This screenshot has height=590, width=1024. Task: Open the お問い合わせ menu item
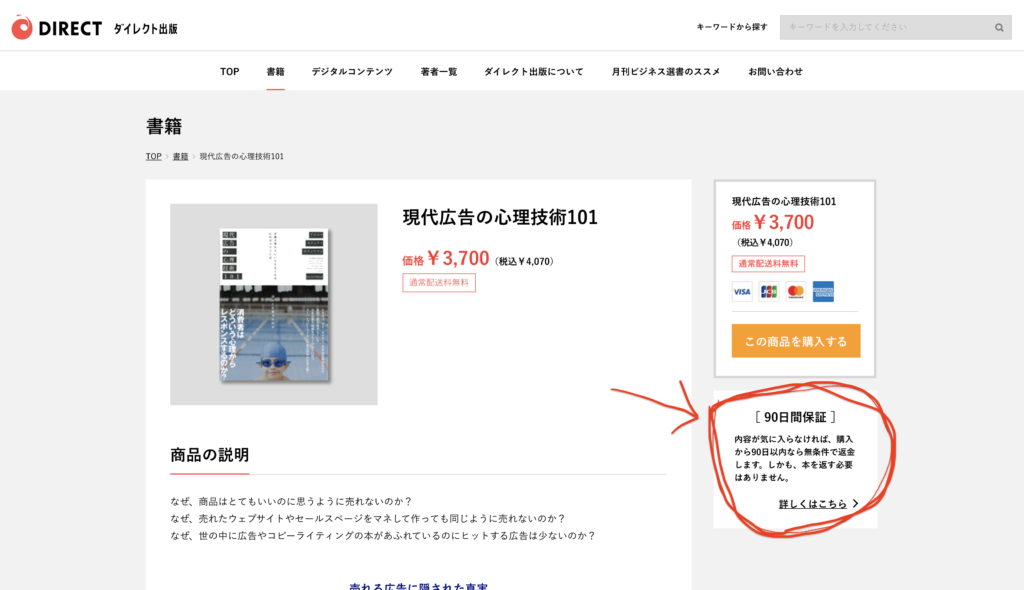pos(775,71)
